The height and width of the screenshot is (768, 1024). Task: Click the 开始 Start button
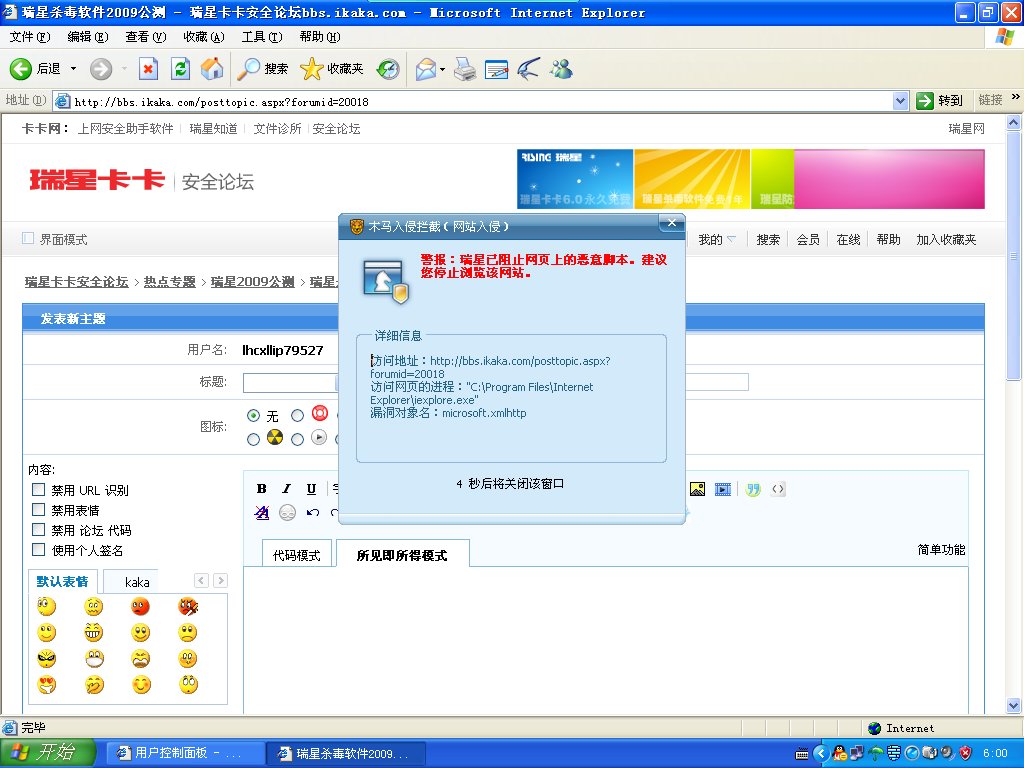click(x=48, y=753)
